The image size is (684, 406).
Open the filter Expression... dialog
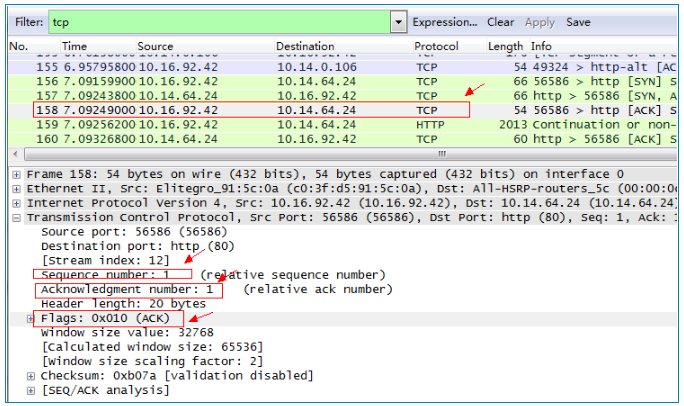(x=445, y=22)
